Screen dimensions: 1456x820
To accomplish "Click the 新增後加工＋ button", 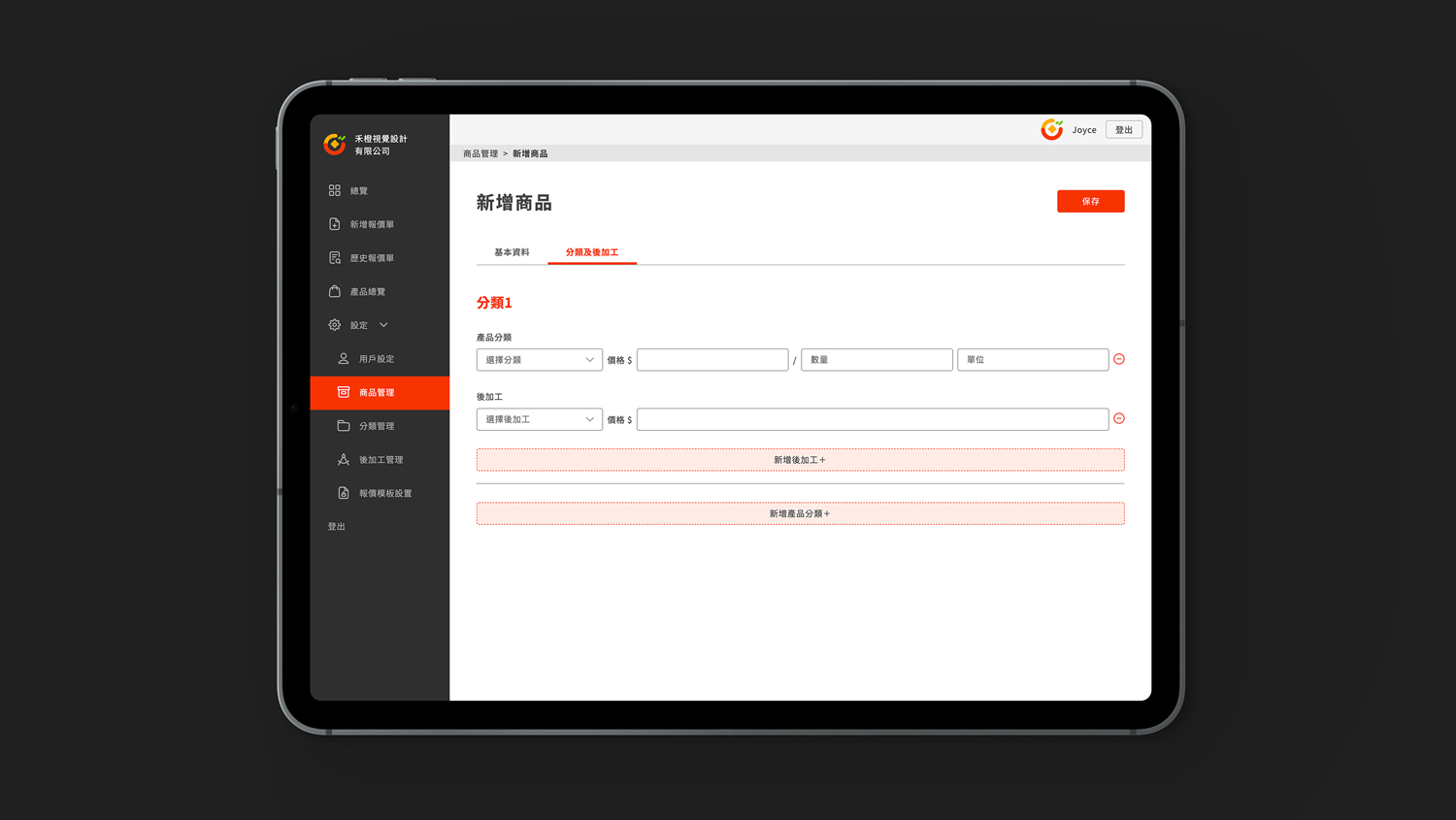I will 800,460.
